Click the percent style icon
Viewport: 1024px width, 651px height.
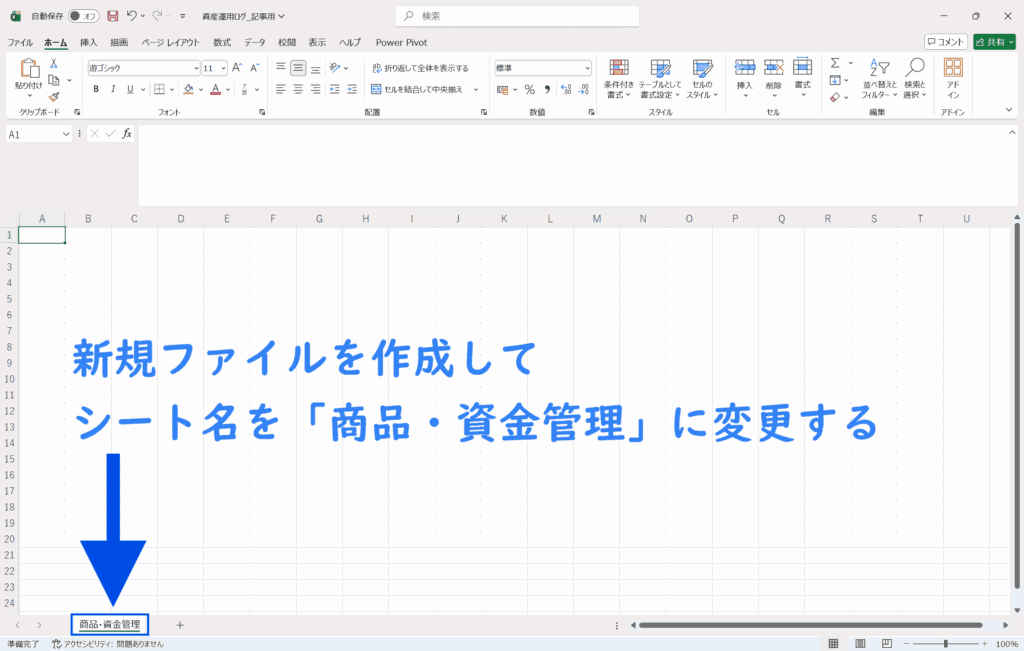click(x=529, y=89)
